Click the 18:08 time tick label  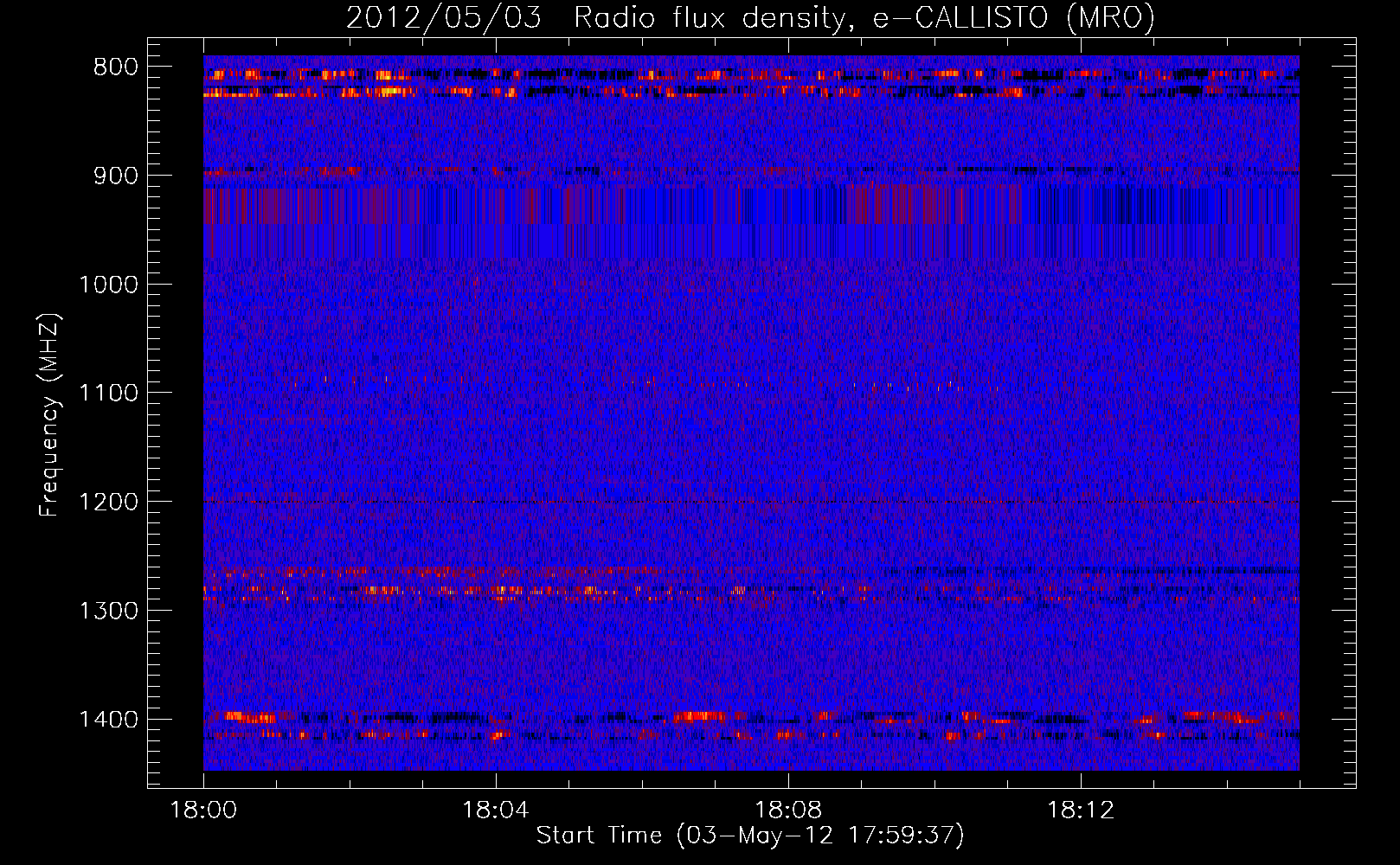click(788, 811)
